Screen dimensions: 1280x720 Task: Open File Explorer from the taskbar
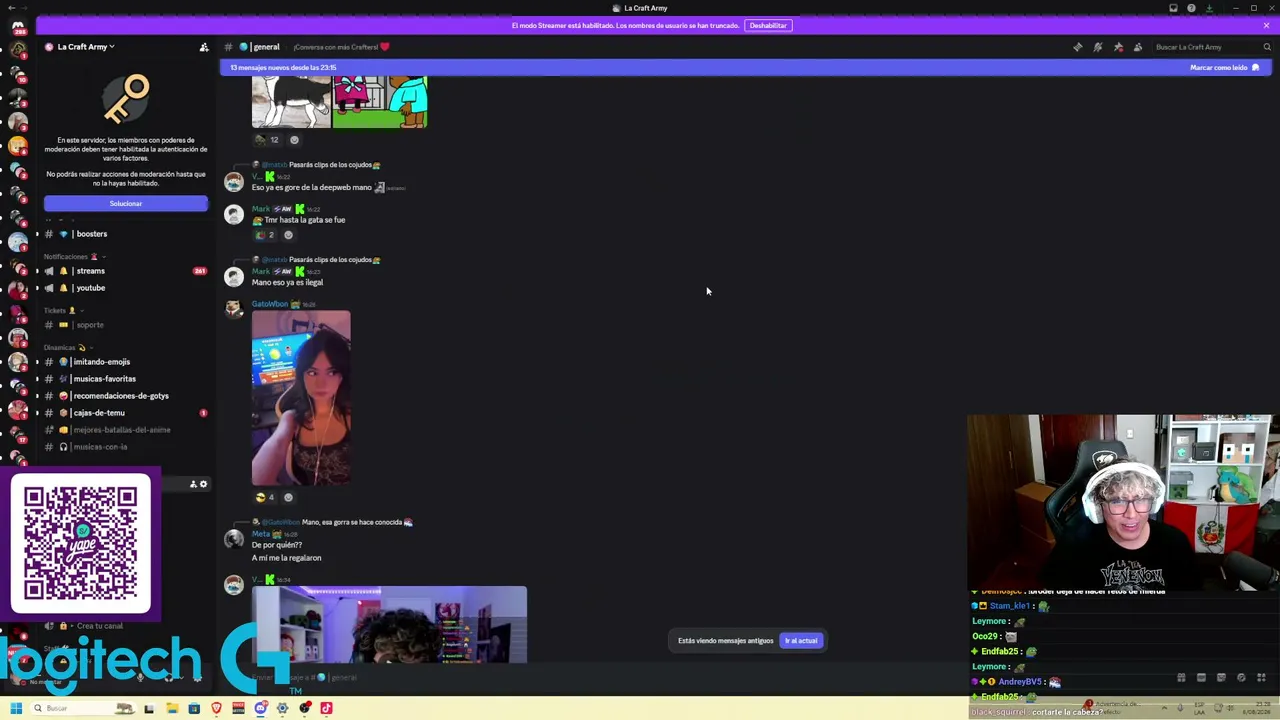[172, 708]
